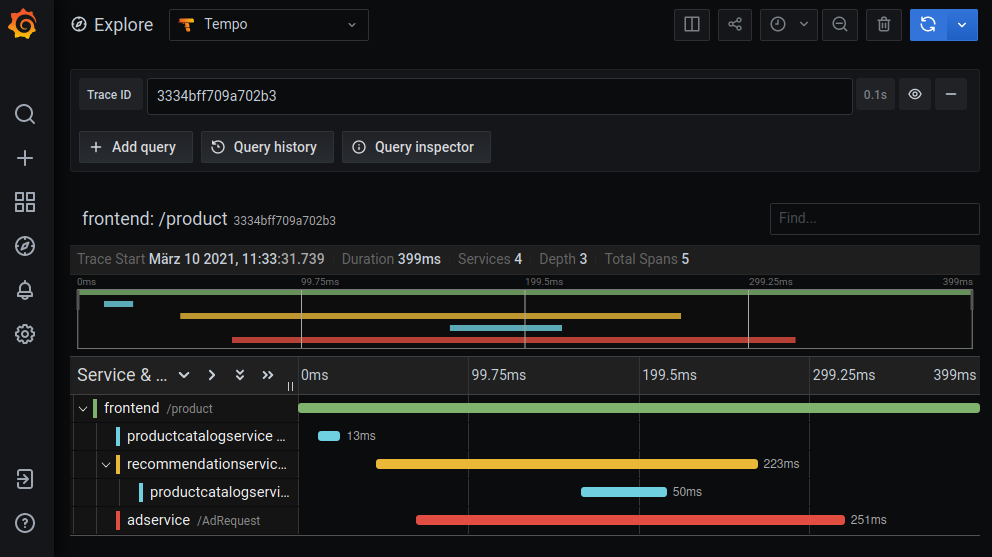992x557 pixels.
Task: Open the Tempo data source dropdown
Action: click(268, 25)
